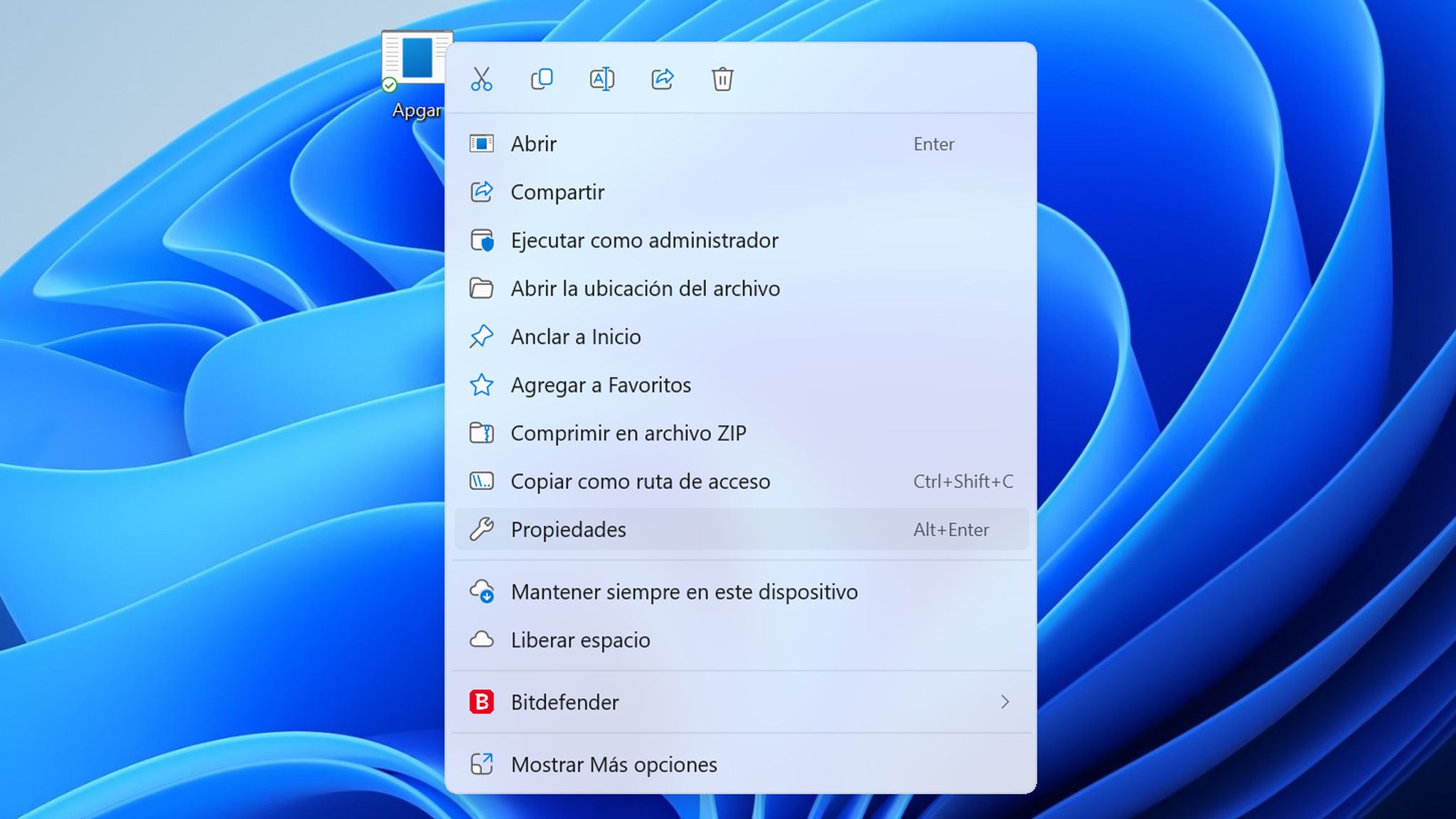Open Abrir la ubicación del archivo
1456x819 pixels.
pyautogui.click(x=645, y=289)
